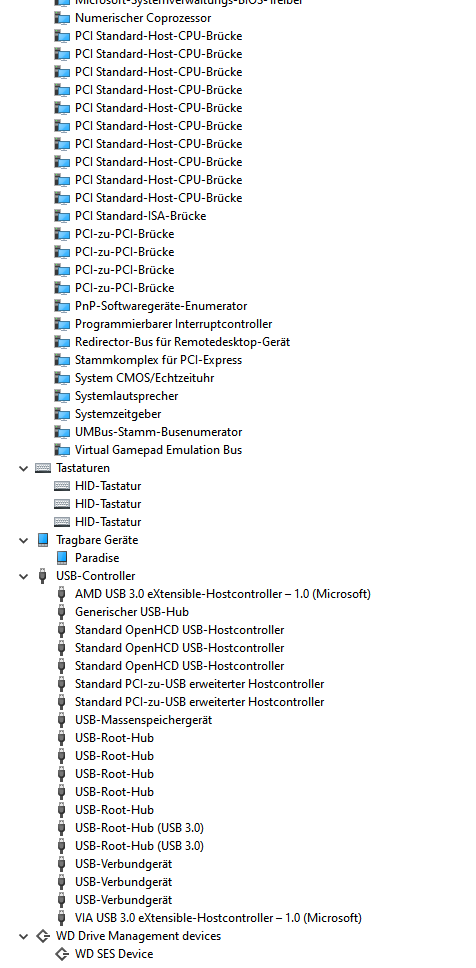The width and height of the screenshot is (476, 968).
Task: Select System CMOS/Echtzeituhr device
Action: coord(144,378)
